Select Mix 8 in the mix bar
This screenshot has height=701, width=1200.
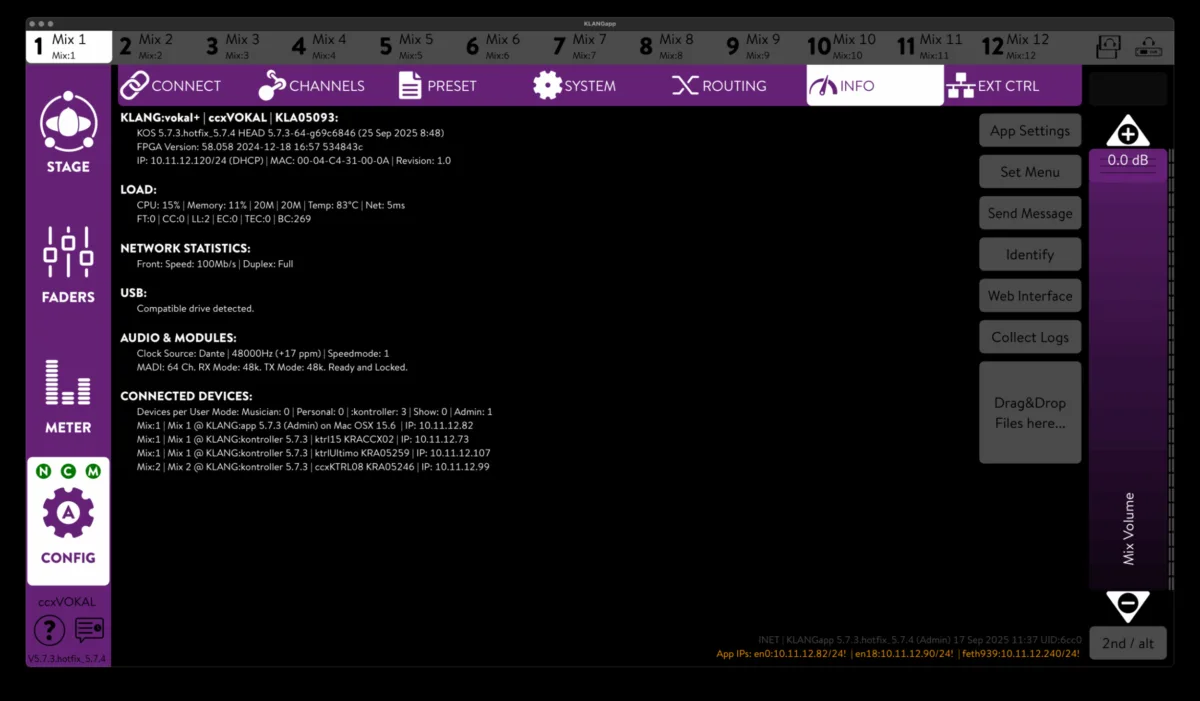click(678, 46)
